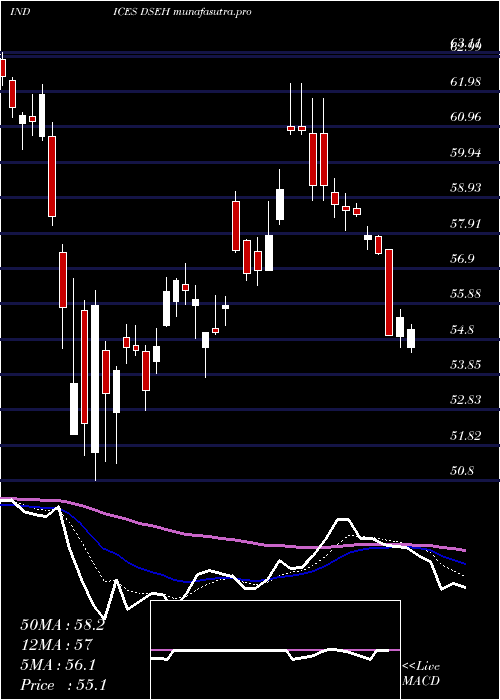This screenshot has width=500, height=700.
Task: Click the 50.8 price axis label
Action: click(462, 471)
